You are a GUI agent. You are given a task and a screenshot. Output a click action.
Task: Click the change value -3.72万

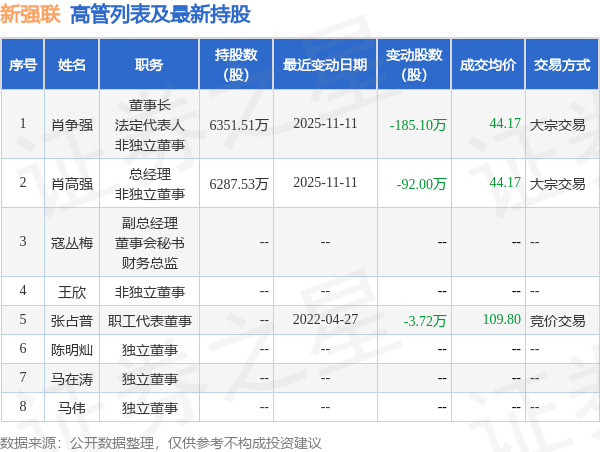pos(425,321)
